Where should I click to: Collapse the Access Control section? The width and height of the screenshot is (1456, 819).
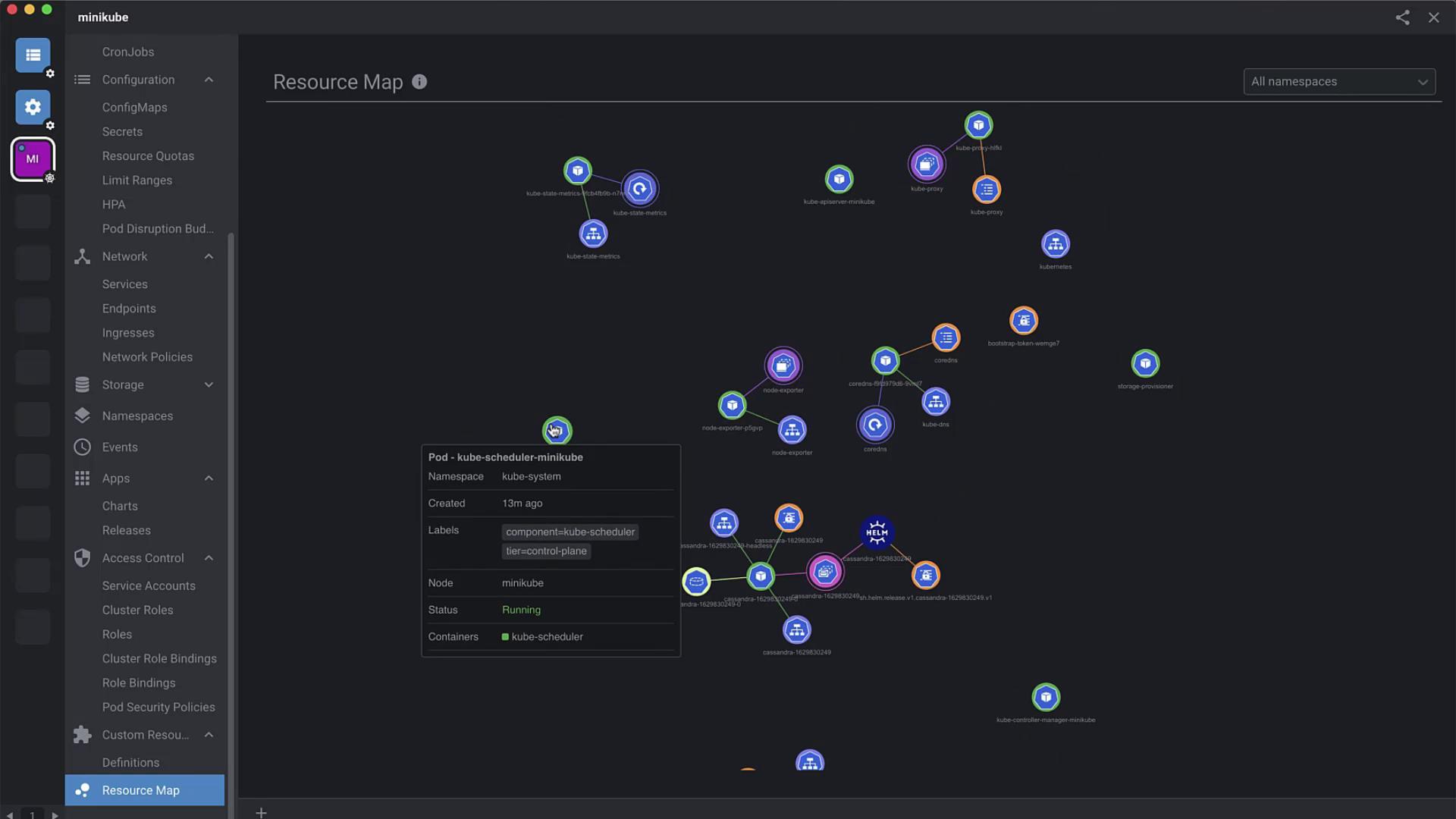point(209,558)
